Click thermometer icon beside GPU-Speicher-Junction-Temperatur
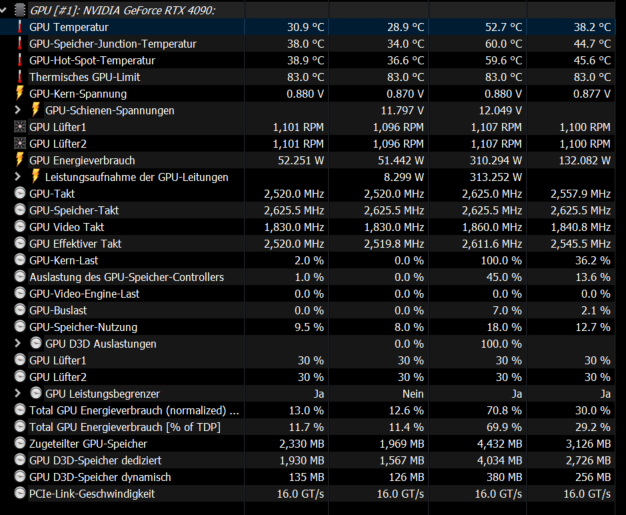The width and height of the screenshot is (626, 515). tap(20, 44)
